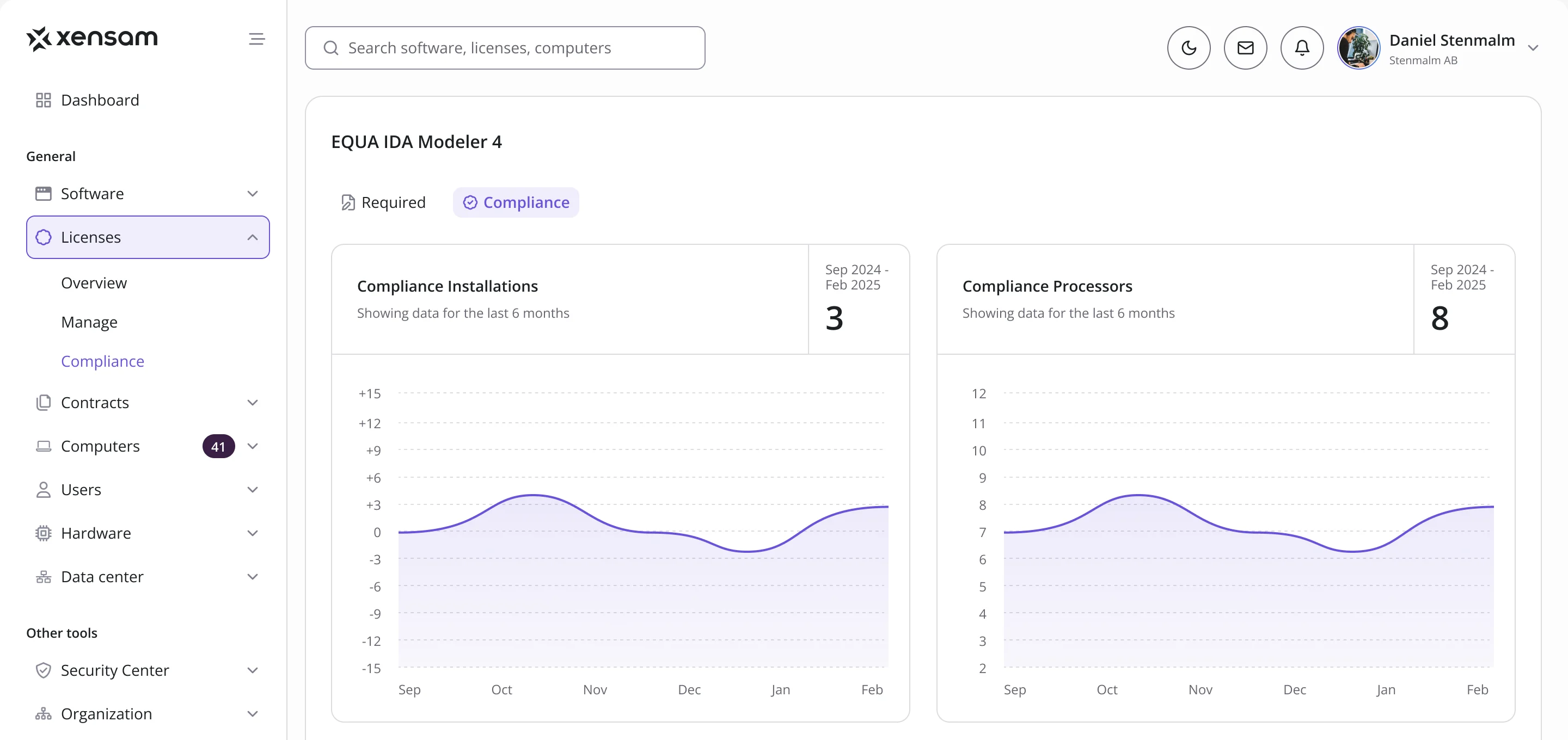
Task: Expand the Hardware menu chevron
Action: [x=253, y=533]
